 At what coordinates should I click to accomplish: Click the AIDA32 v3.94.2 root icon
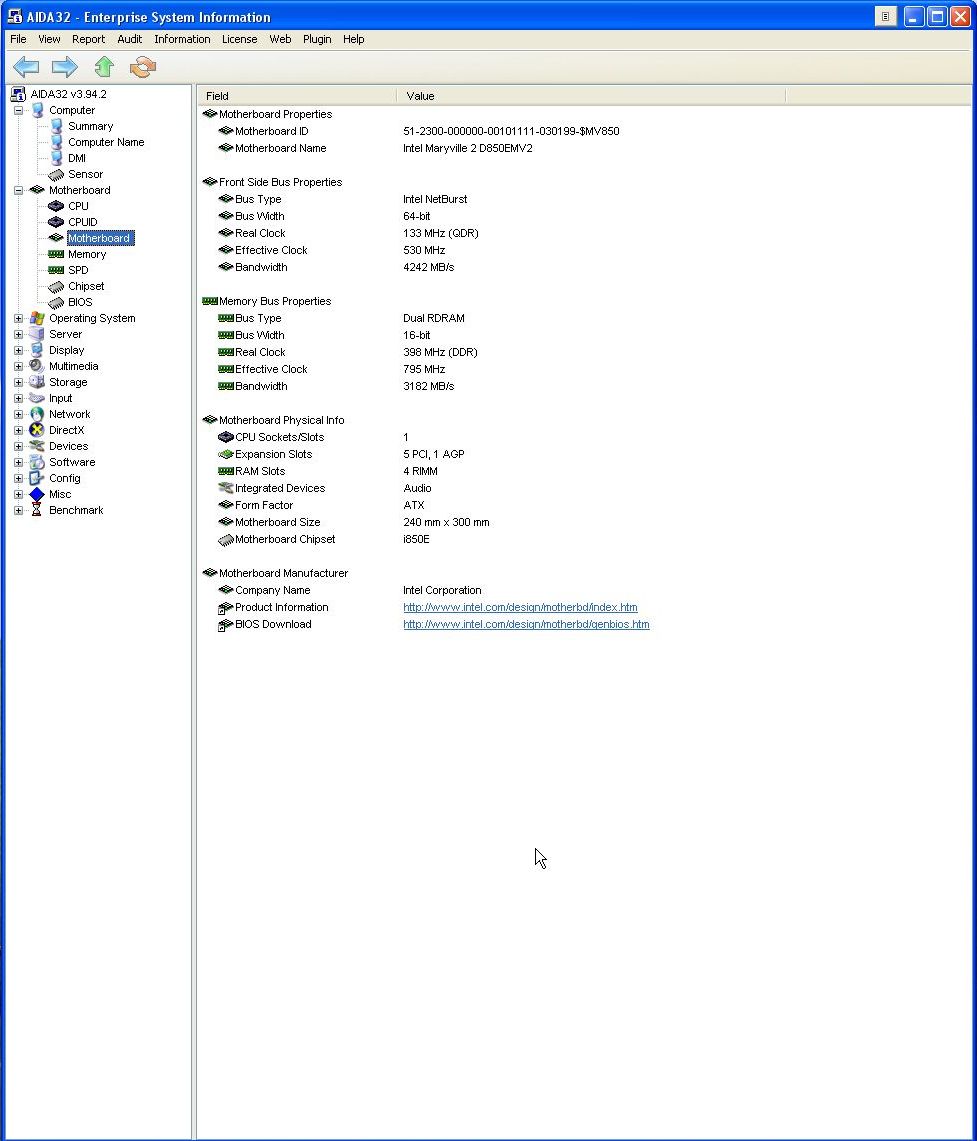click(x=18, y=94)
